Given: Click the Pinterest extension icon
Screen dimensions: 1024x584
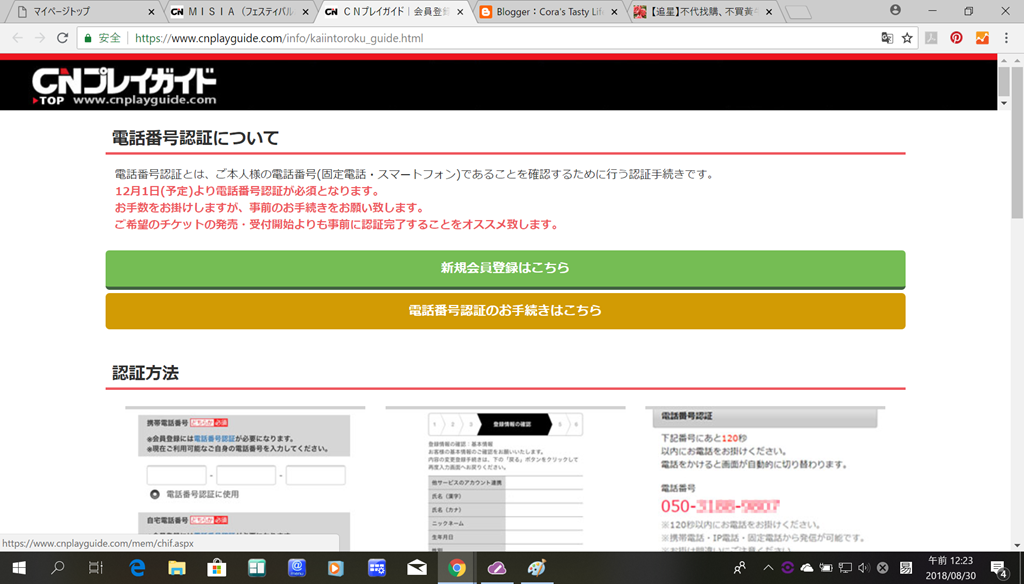Looking at the screenshot, I should tap(956, 38).
